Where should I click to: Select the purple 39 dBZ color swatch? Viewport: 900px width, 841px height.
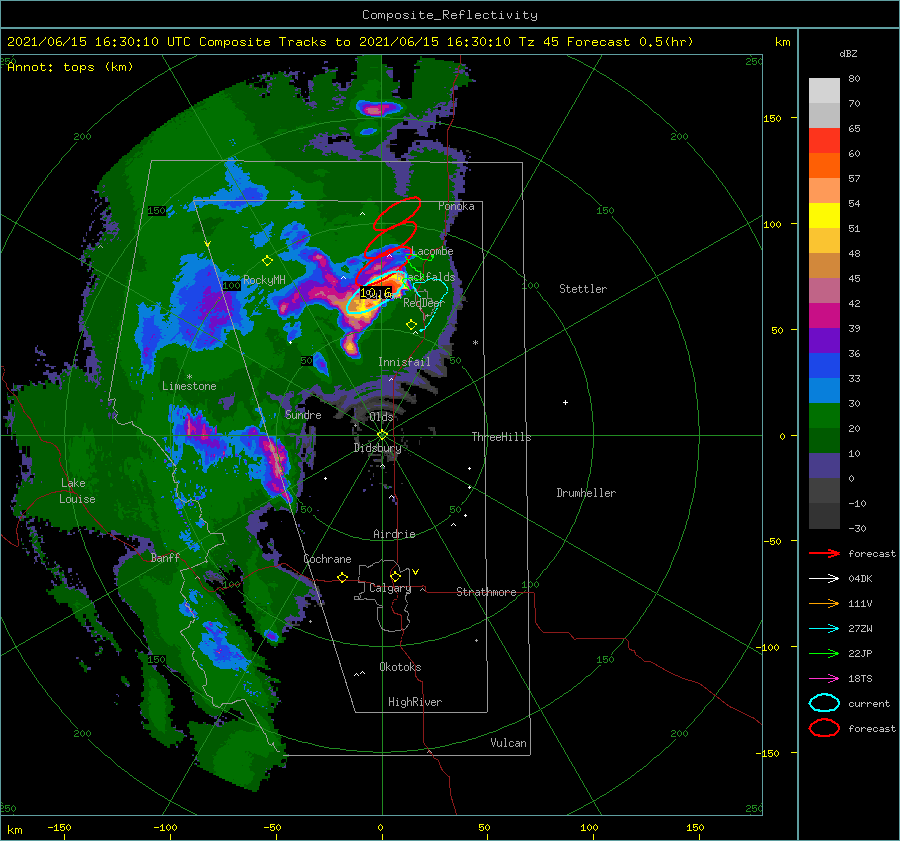824,340
